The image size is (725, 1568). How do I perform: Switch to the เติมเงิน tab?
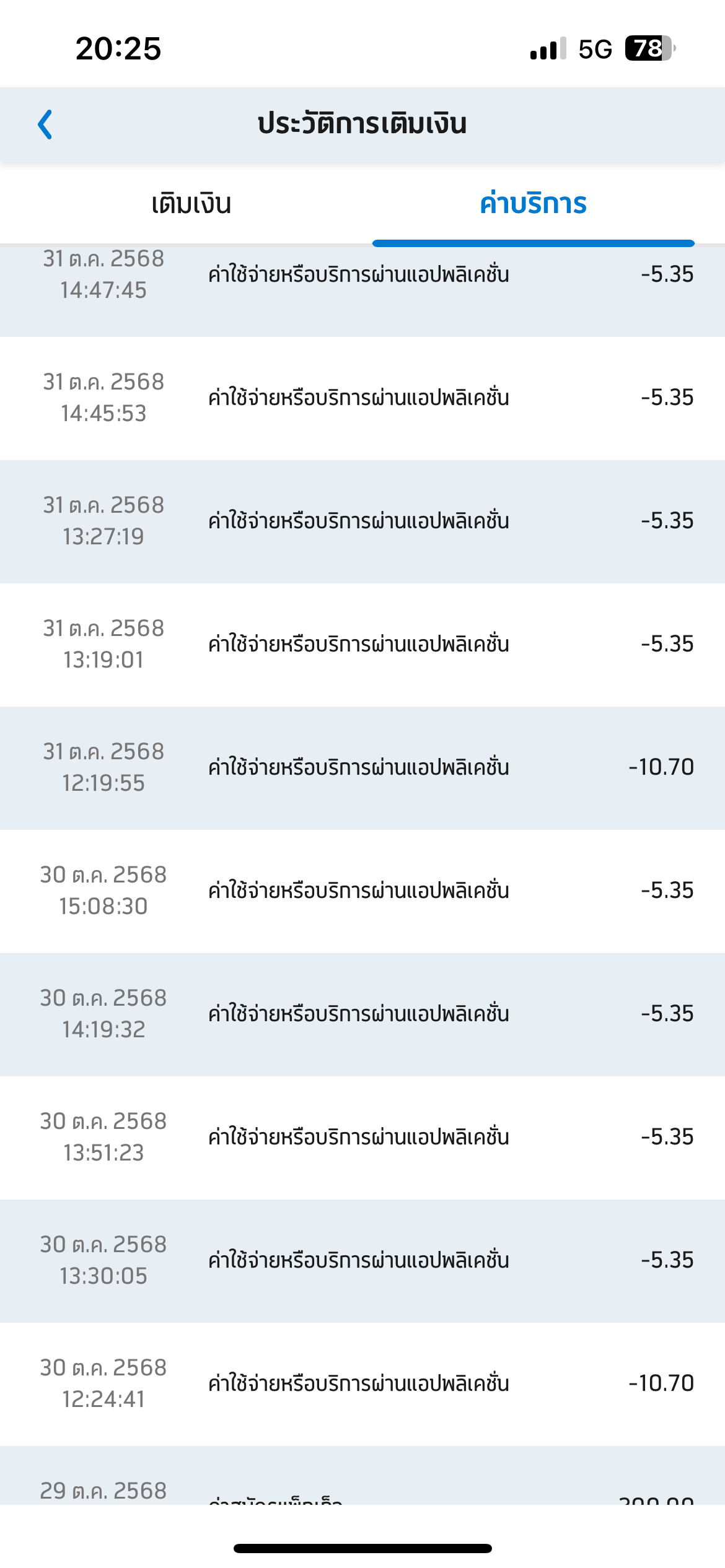[191, 204]
